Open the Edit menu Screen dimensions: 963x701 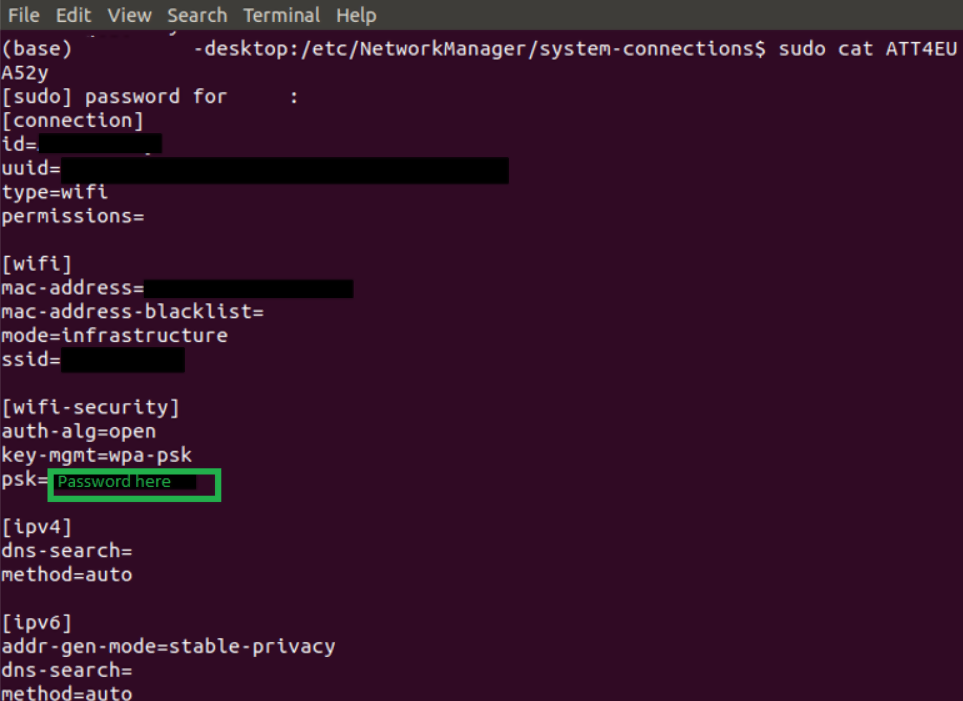(x=73, y=15)
